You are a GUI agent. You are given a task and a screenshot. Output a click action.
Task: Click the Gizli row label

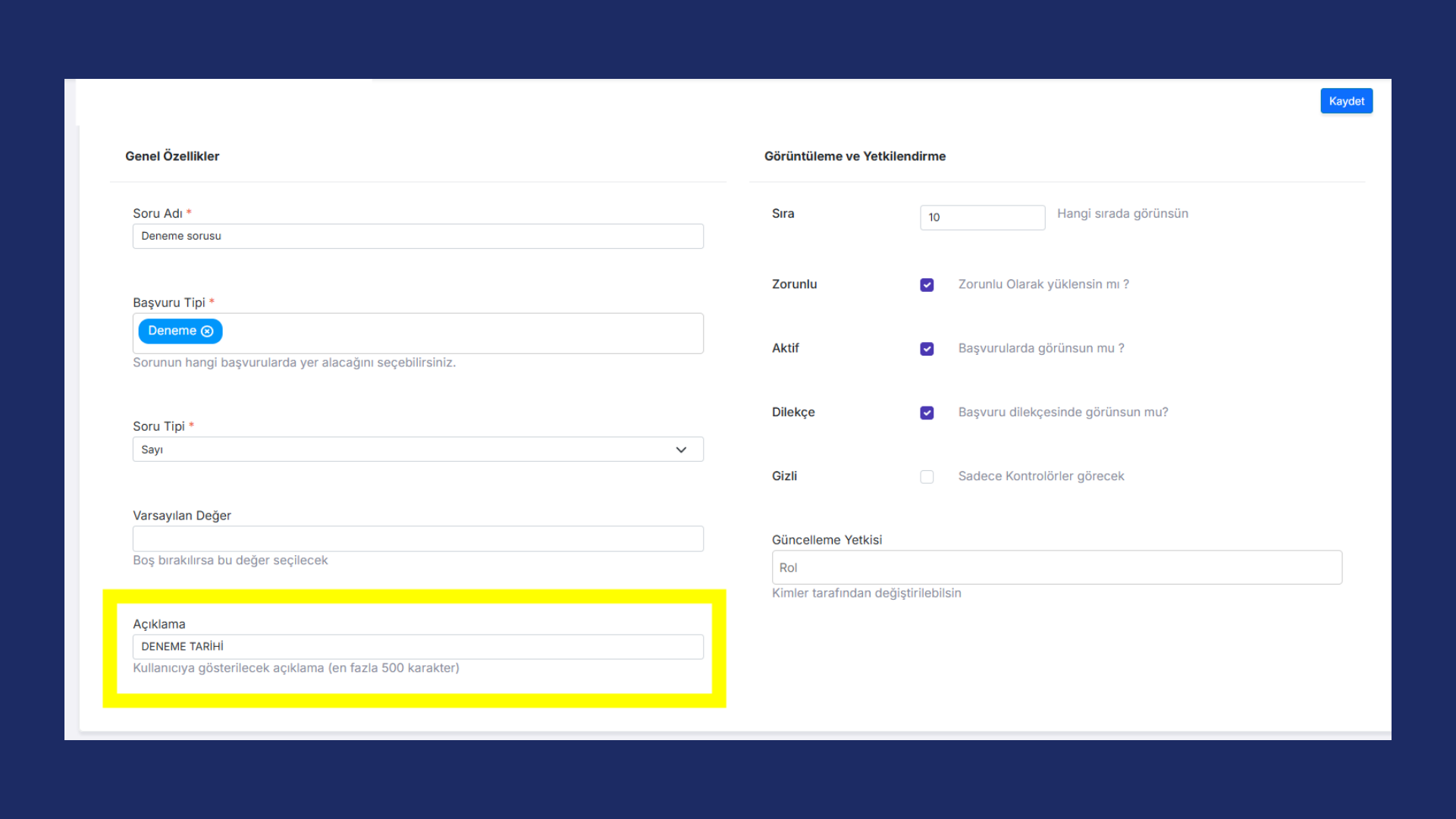coord(784,476)
